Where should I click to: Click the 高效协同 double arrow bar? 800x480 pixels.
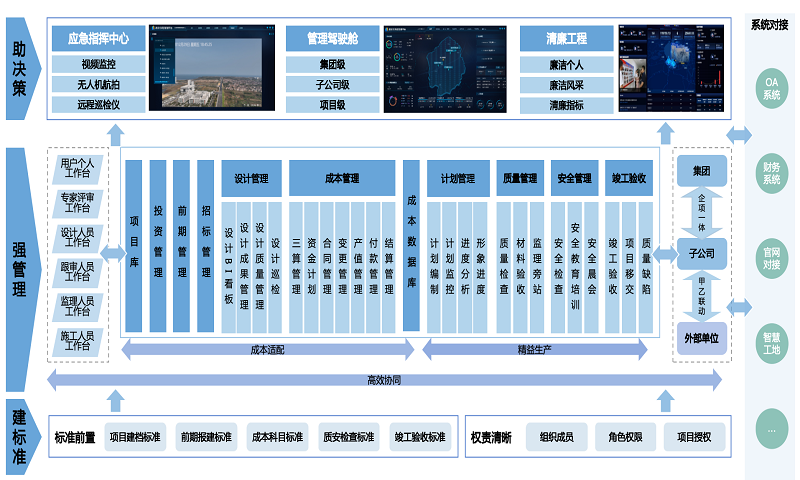pyautogui.click(x=384, y=380)
